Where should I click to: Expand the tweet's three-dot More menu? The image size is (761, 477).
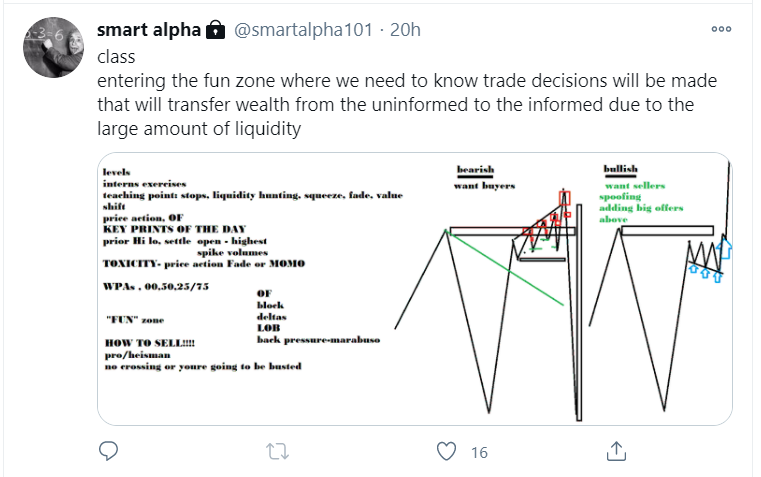click(x=721, y=29)
